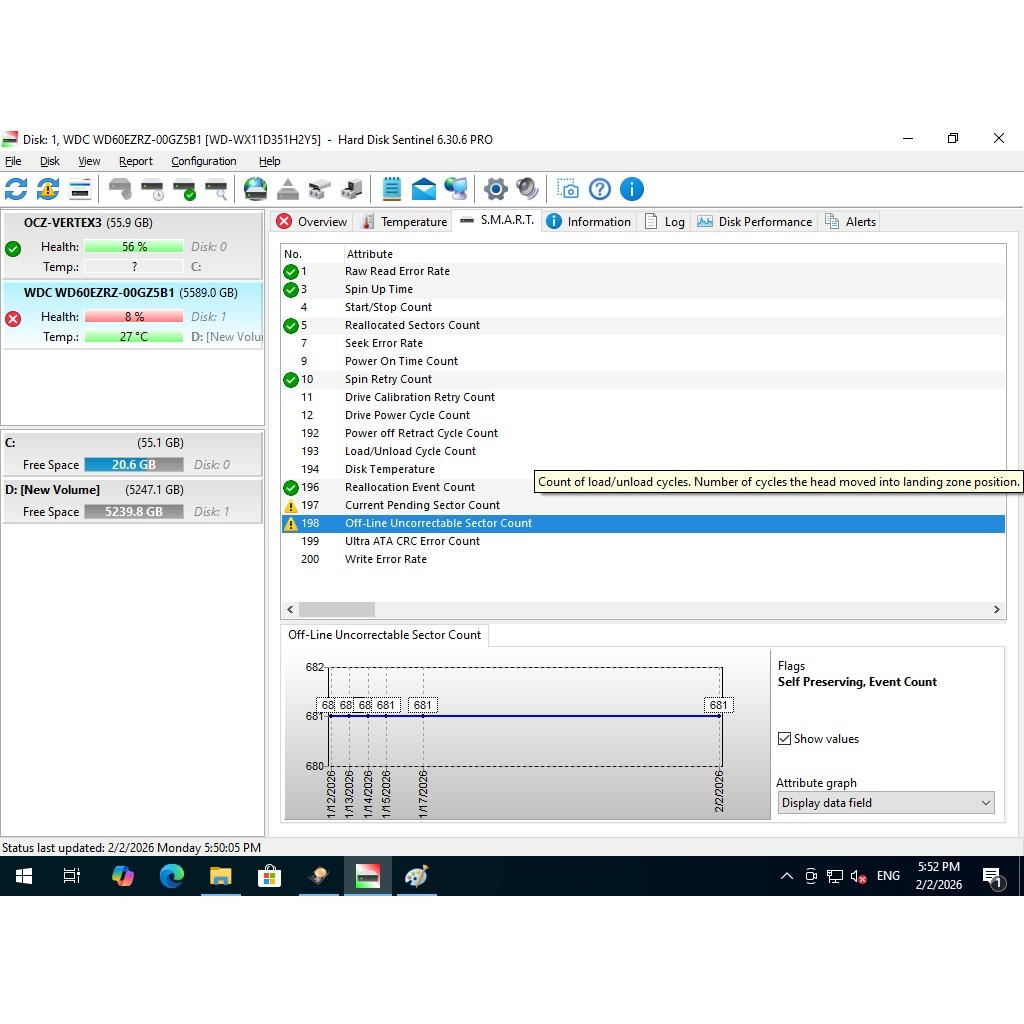The image size is (1024, 1024).
Task: Open the Disk Performance tab
Action: click(755, 222)
